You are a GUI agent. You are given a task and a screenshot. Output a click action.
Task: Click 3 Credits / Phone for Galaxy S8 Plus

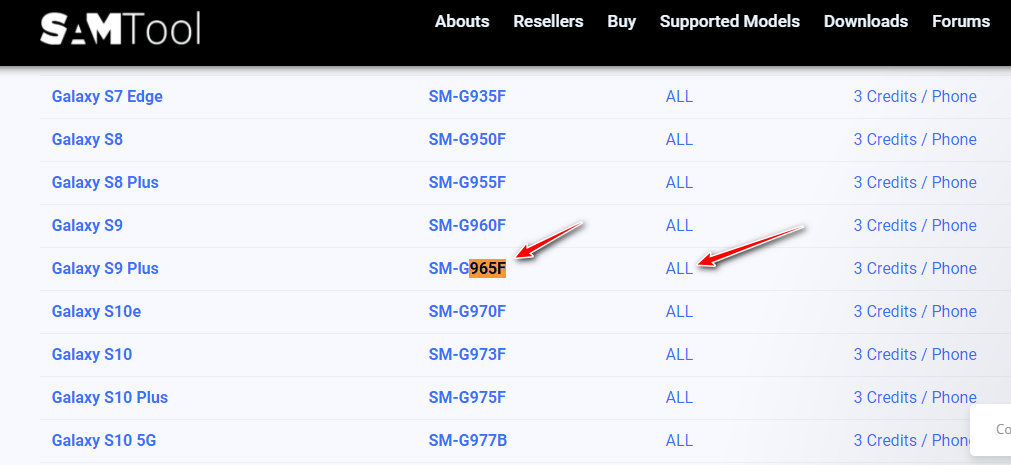[915, 183]
